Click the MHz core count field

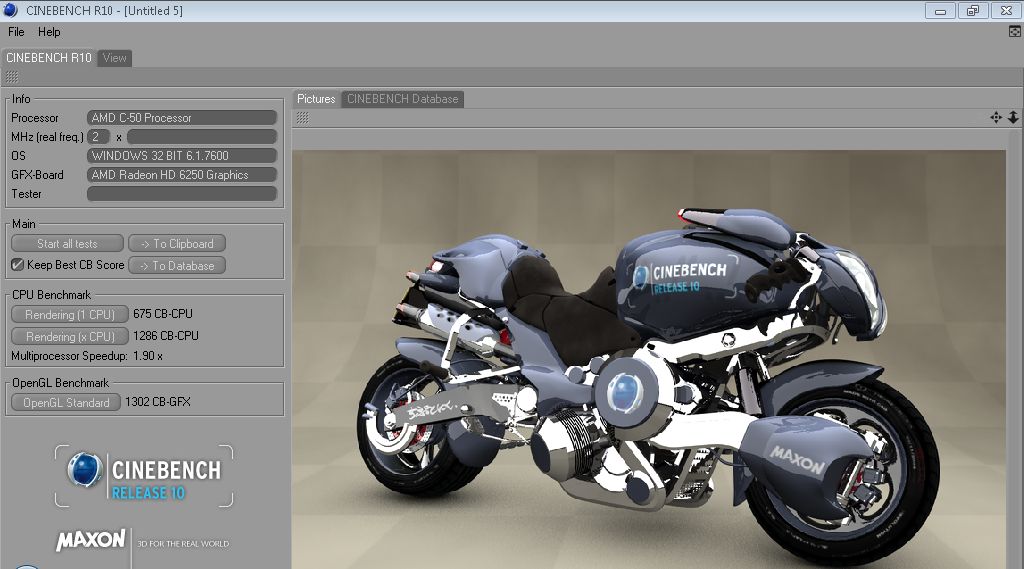pyautogui.click(x=99, y=137)
